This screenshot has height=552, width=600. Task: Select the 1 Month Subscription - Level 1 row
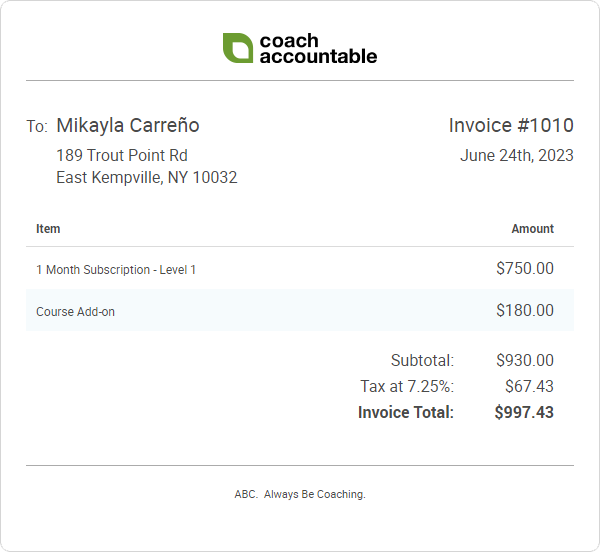pyautogui.click(x=116, y=270)
